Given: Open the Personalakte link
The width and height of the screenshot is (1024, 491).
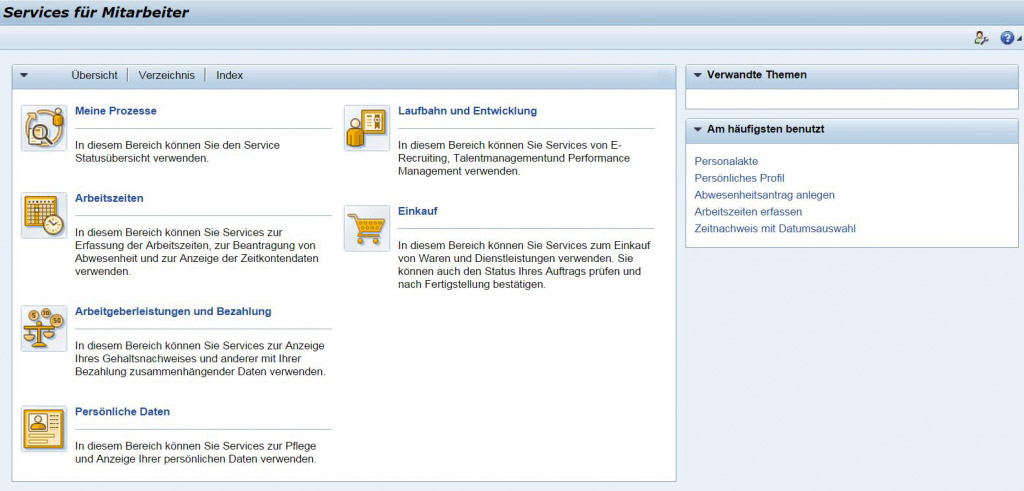Looking at the screenshot, I should tap(727, 161).
